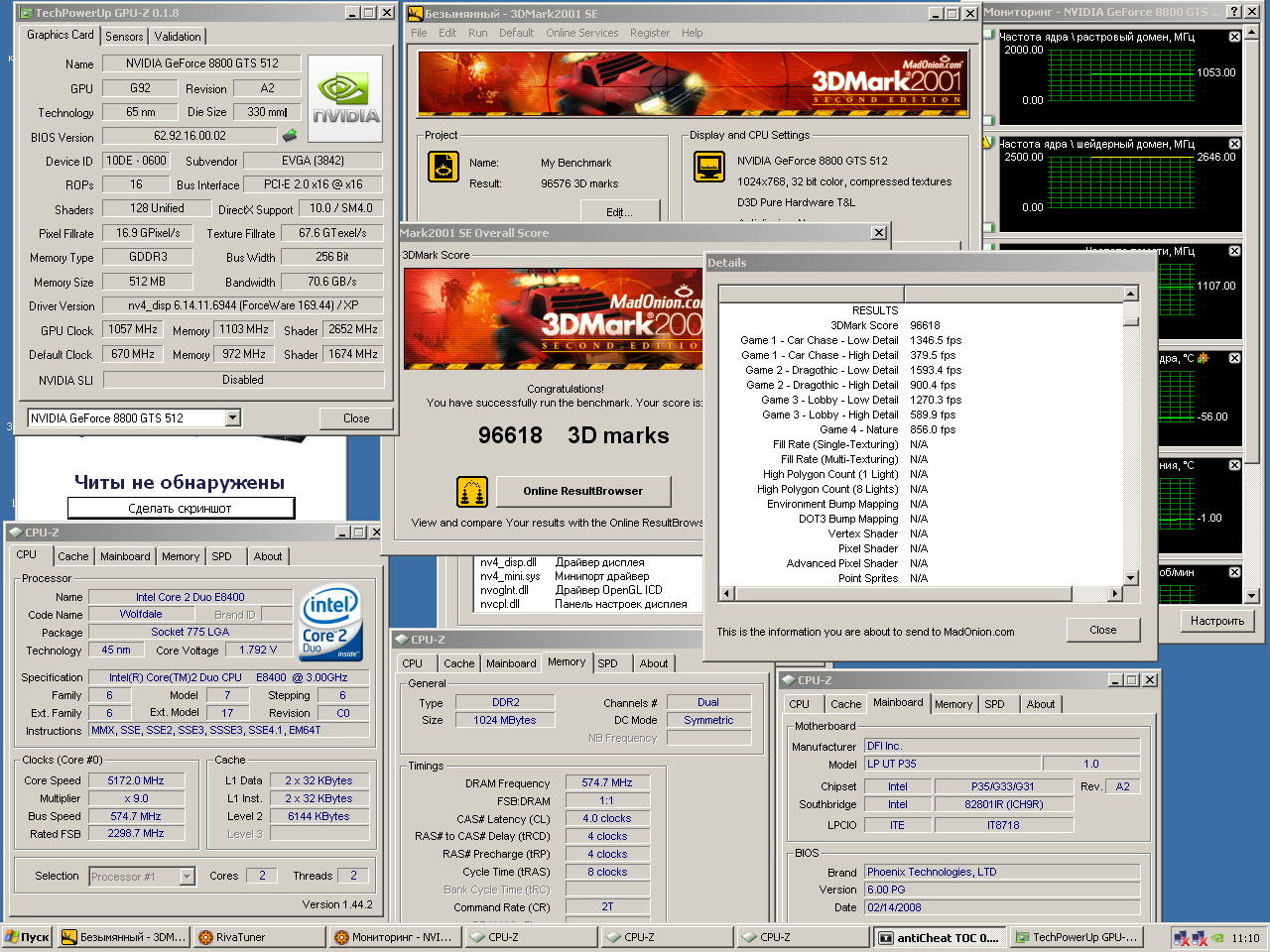Click the Online ResultBrowser button

point(582,491)
